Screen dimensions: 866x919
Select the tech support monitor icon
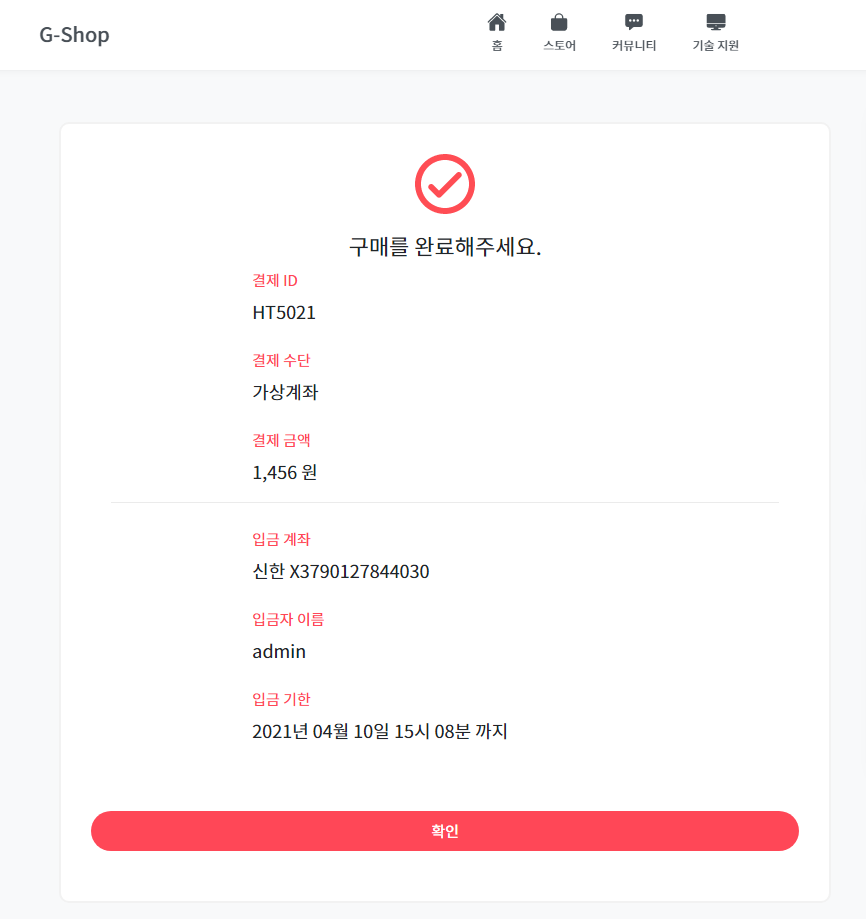(x=715, y=22)
